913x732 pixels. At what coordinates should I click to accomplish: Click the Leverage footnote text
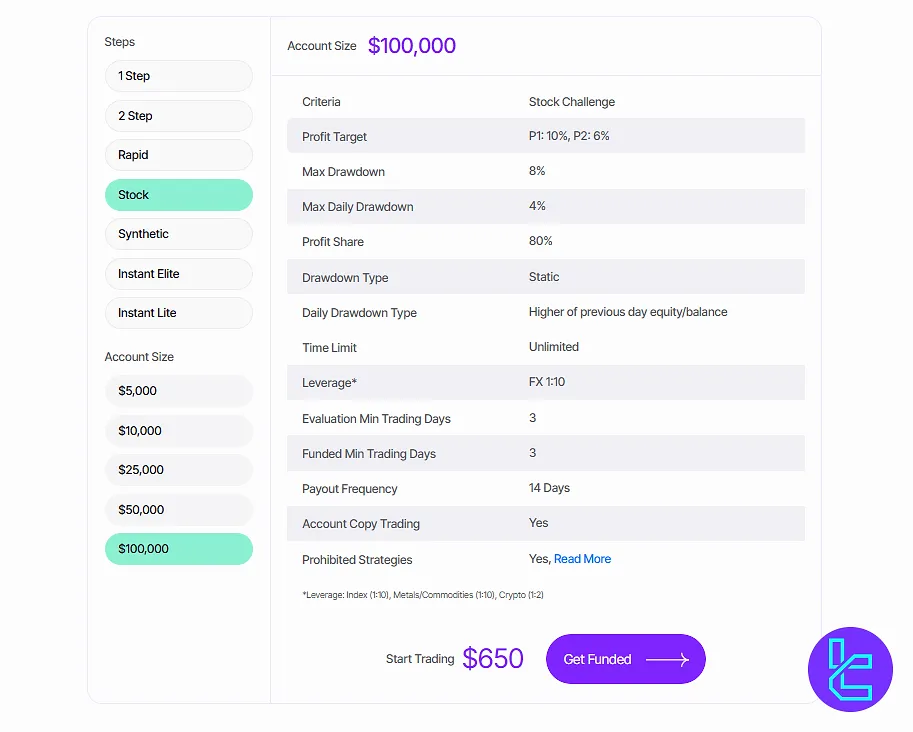[422, 595]
